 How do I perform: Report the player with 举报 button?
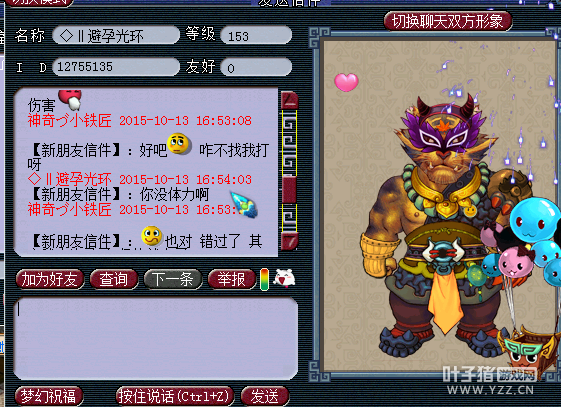click(231, 279)
